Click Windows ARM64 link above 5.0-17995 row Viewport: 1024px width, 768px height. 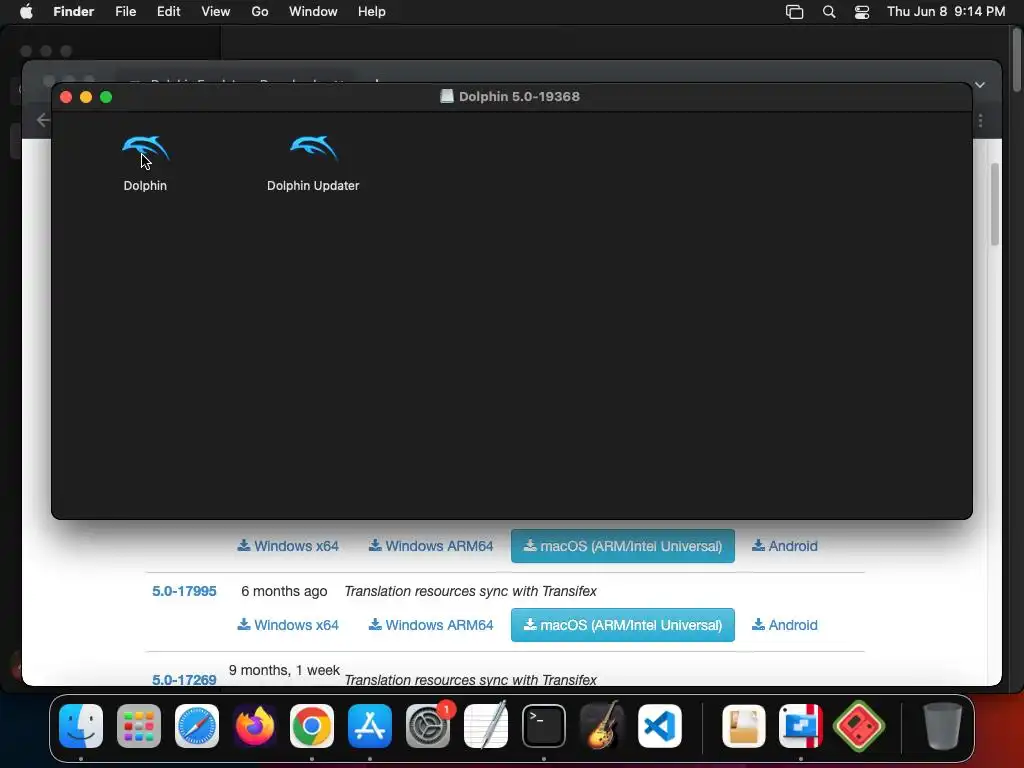(x=431, y=546)
